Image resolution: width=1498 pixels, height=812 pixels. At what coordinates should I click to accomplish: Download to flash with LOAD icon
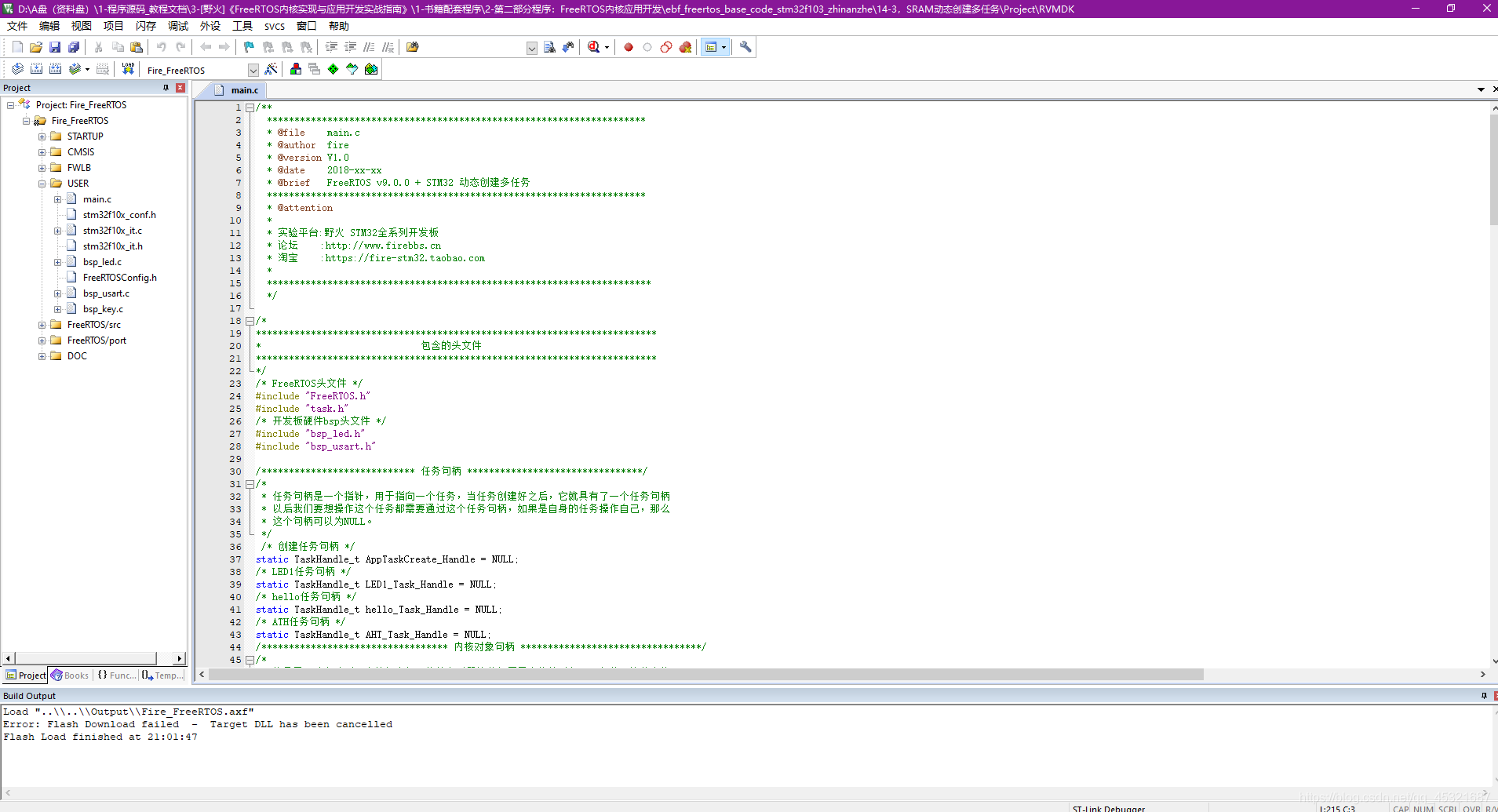128,69
